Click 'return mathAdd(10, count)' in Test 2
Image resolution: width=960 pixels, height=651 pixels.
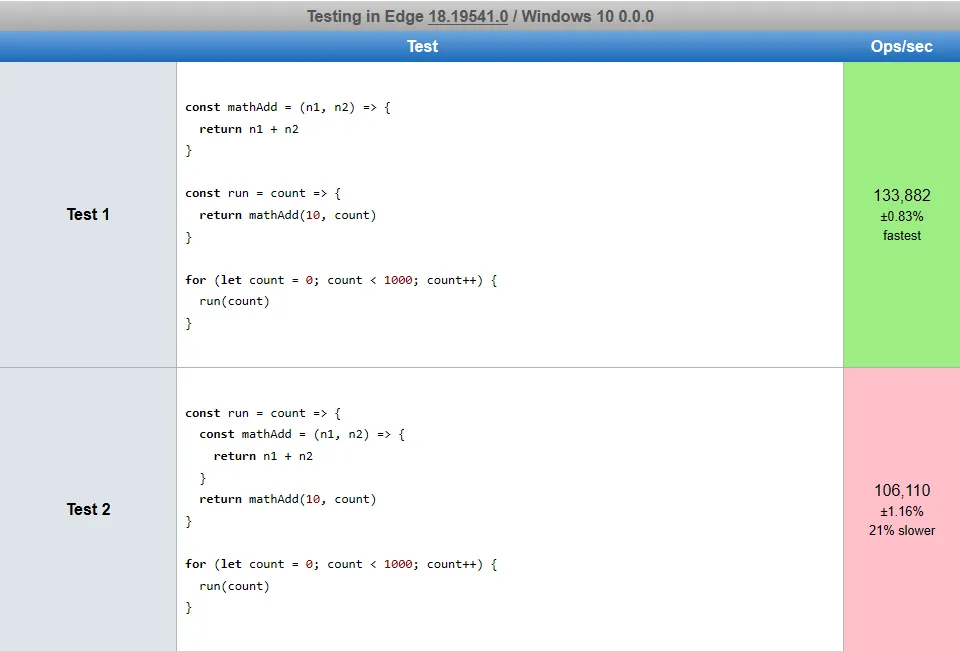(288, 499)
